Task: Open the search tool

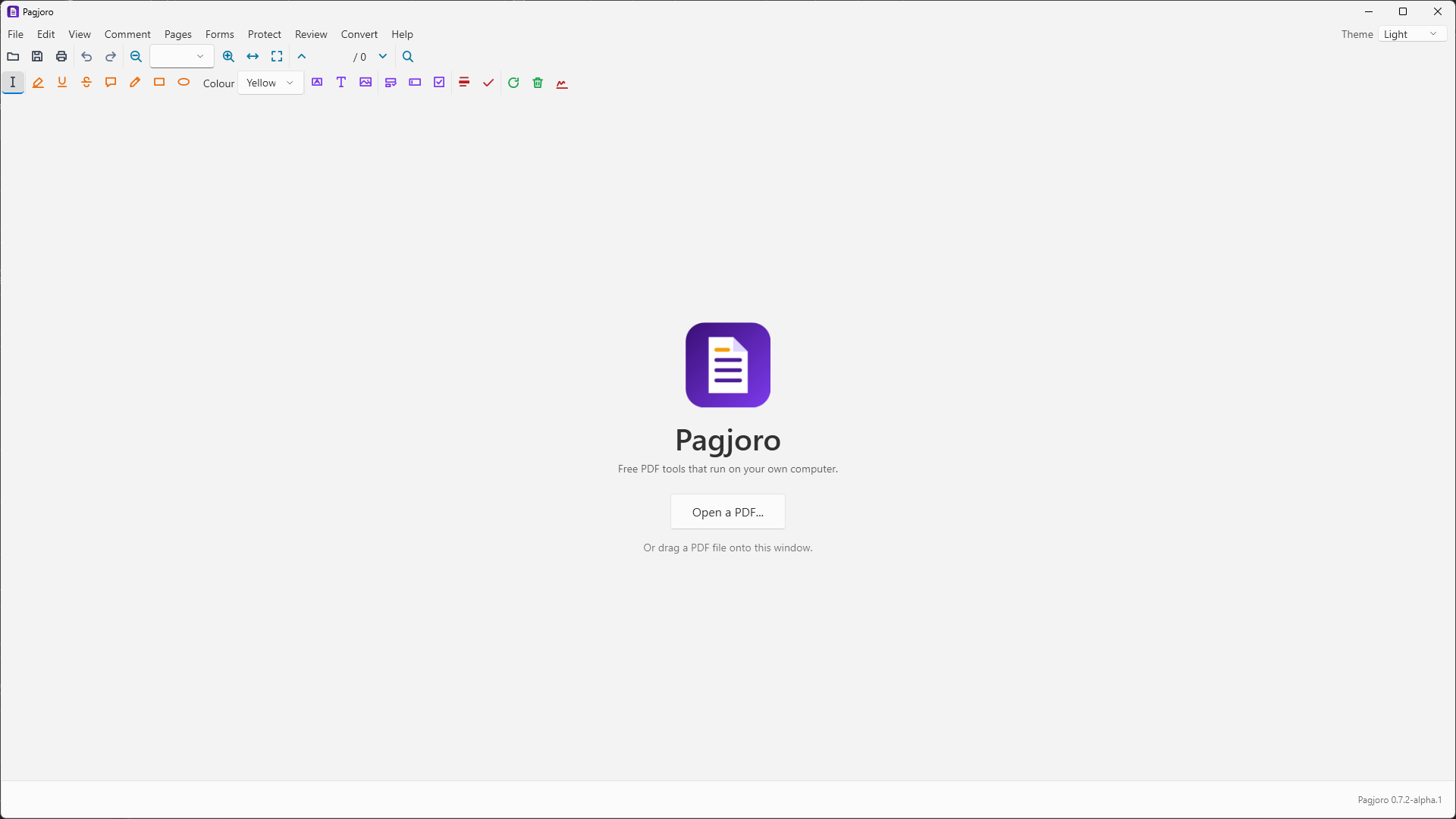Action: click(x=408, y=57)
